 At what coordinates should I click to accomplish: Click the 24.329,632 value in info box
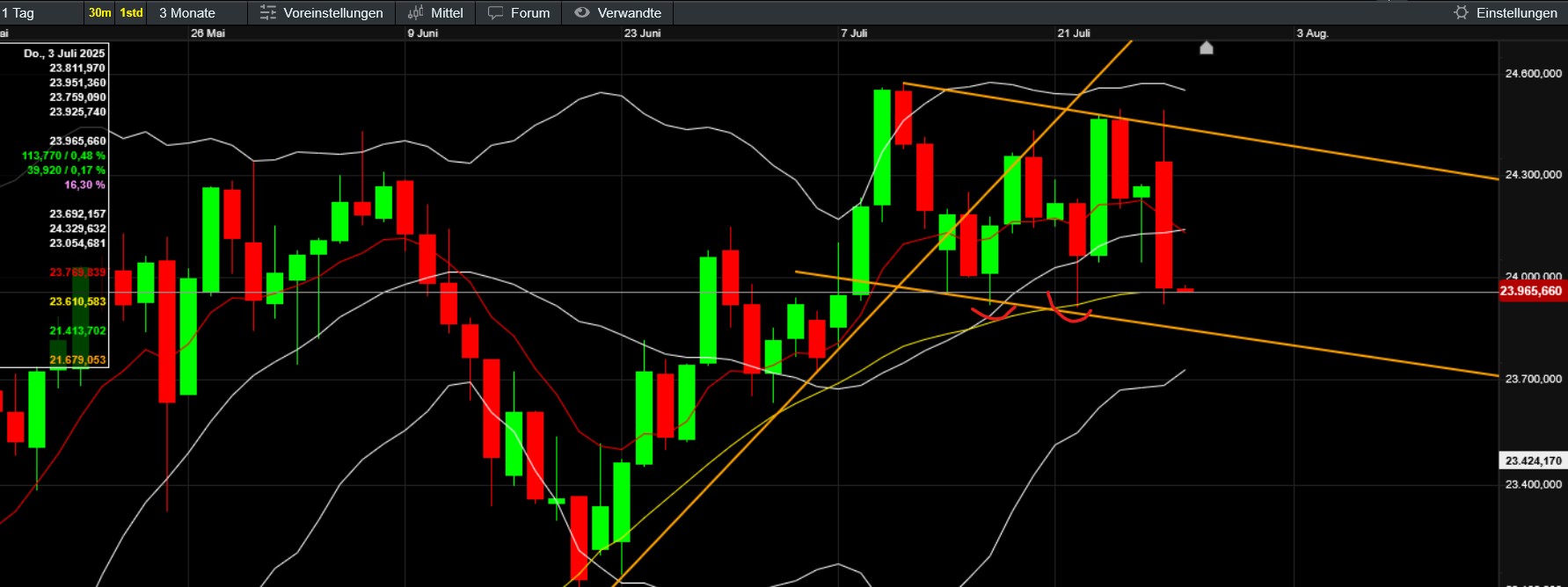click(77, 228)
